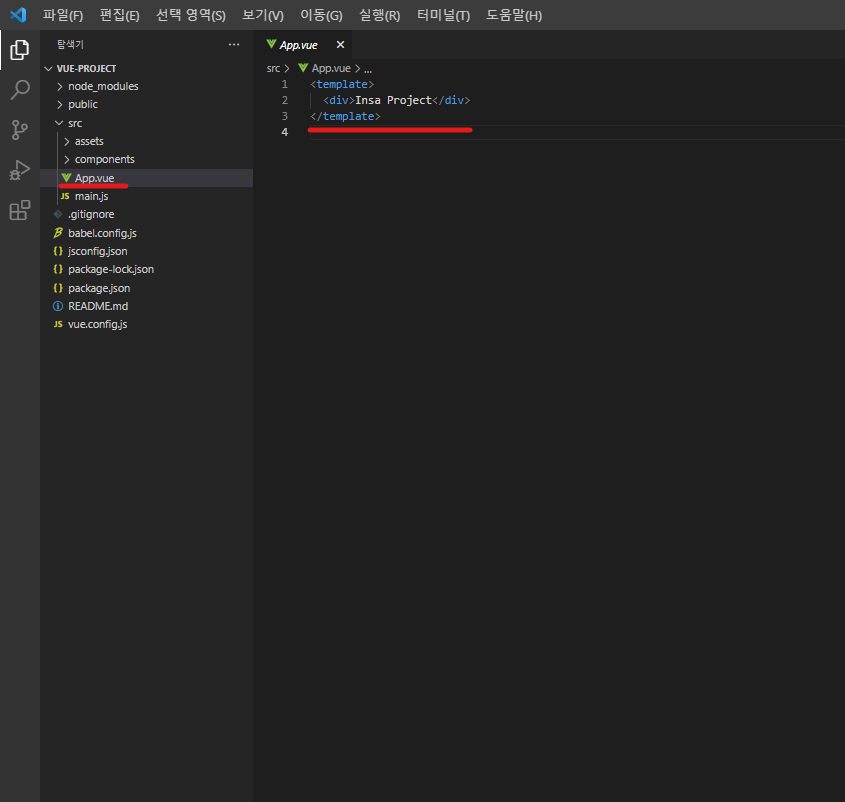Click line number 4 in gutter

coord(285,132)
